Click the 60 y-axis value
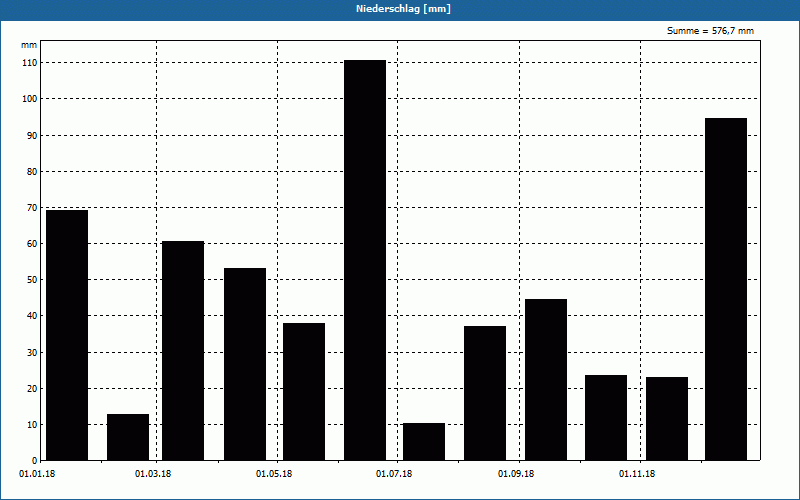The image size is (800, 500). [33, 244]
